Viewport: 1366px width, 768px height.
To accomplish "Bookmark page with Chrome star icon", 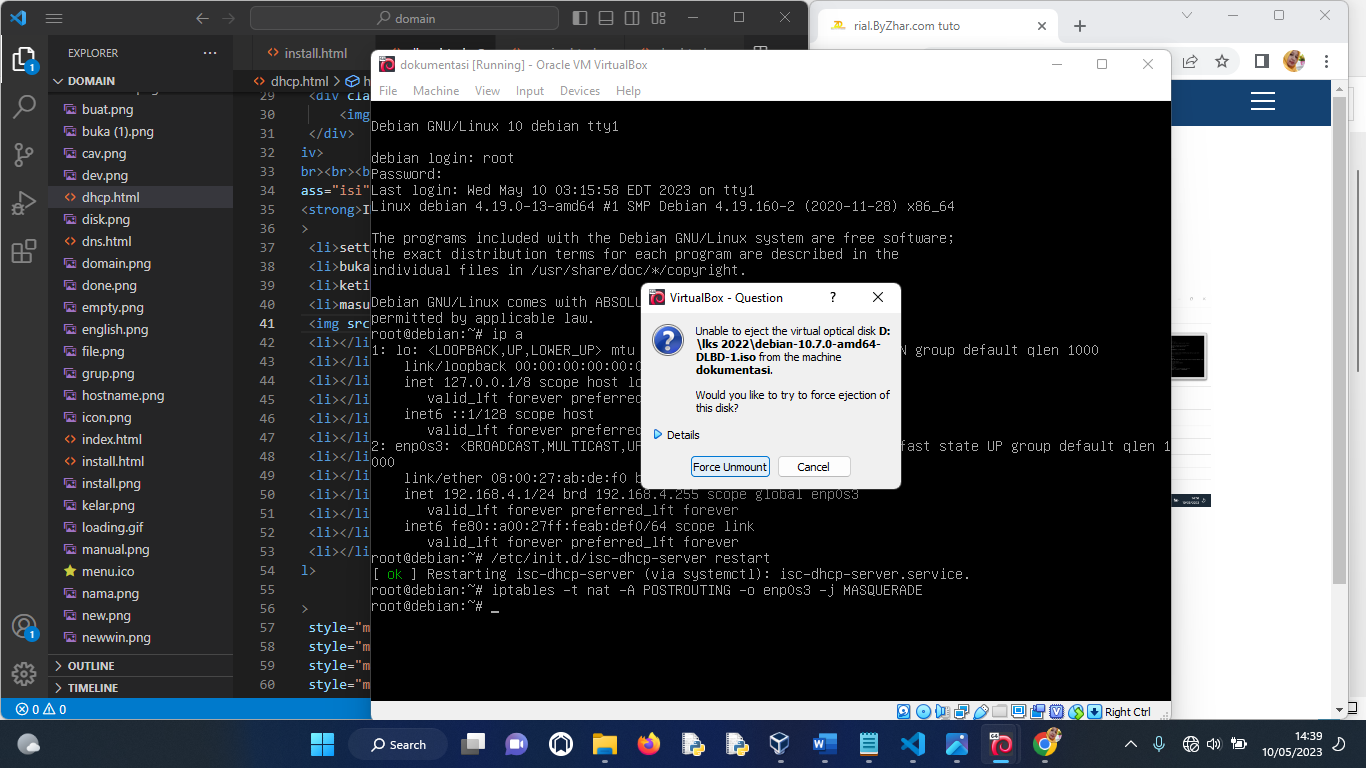I will tap(1221, 61).
